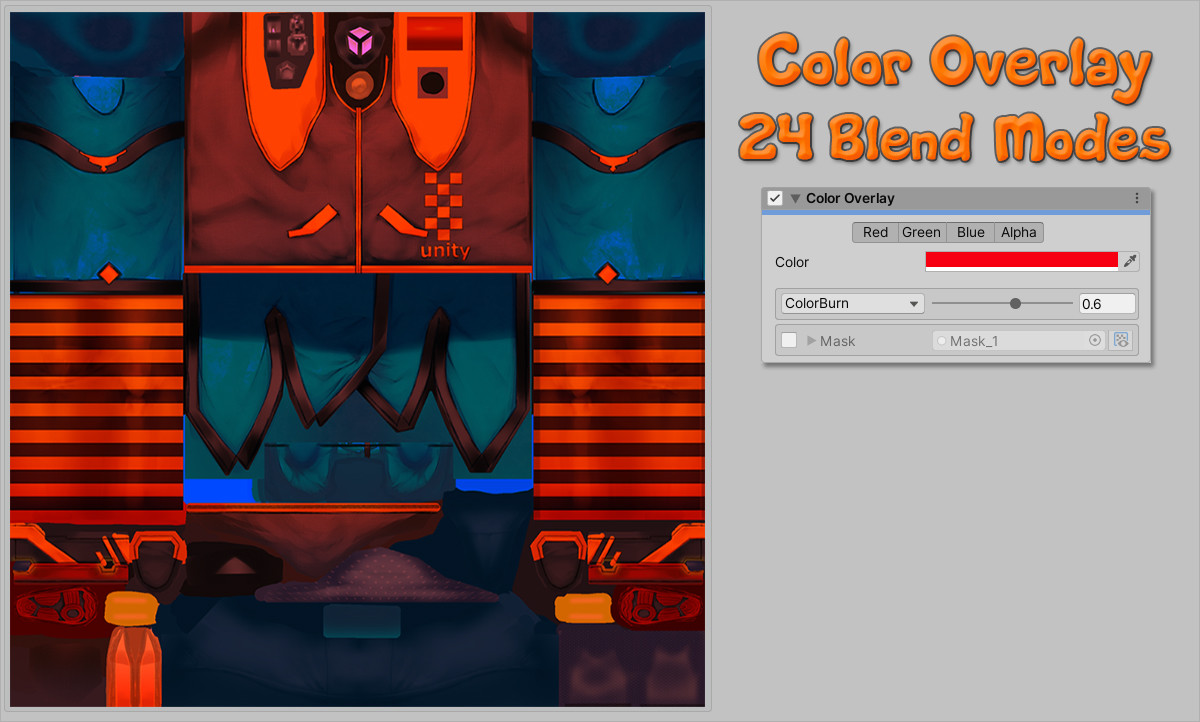Click the texture preview image
The image size is (1200, 722).
[x=358, y=360]
